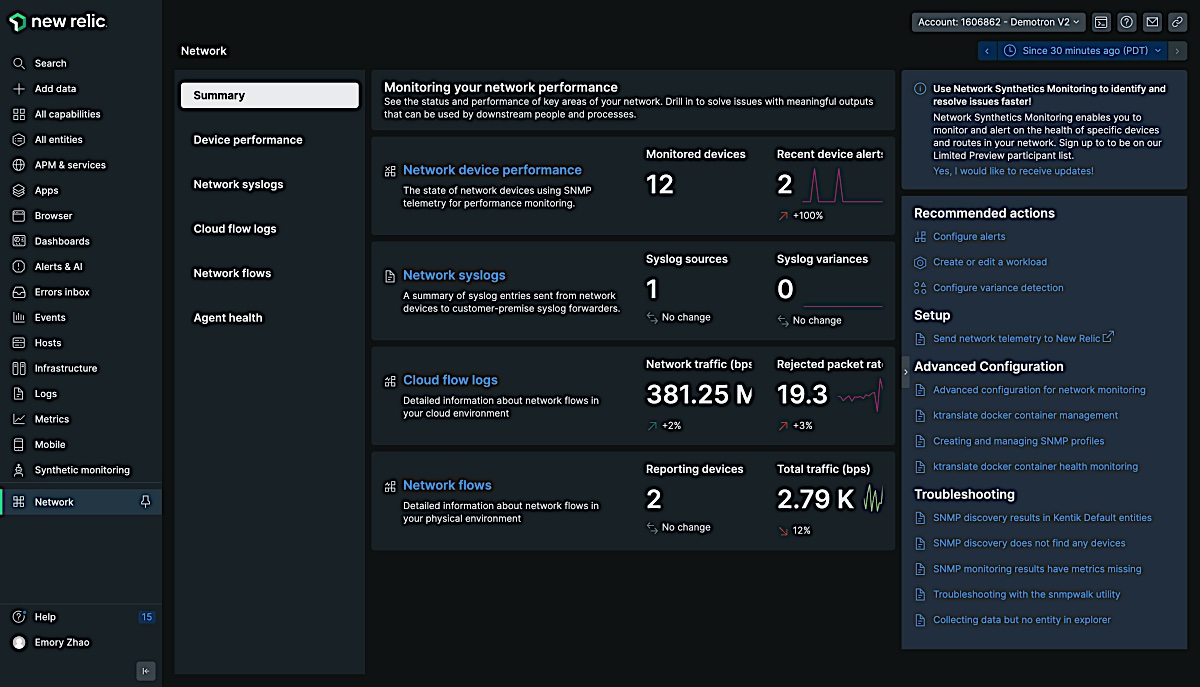Screen dimensions: 1200x687
Task: Click the help question mark icon in header
Action: (x=1126, y=22)
